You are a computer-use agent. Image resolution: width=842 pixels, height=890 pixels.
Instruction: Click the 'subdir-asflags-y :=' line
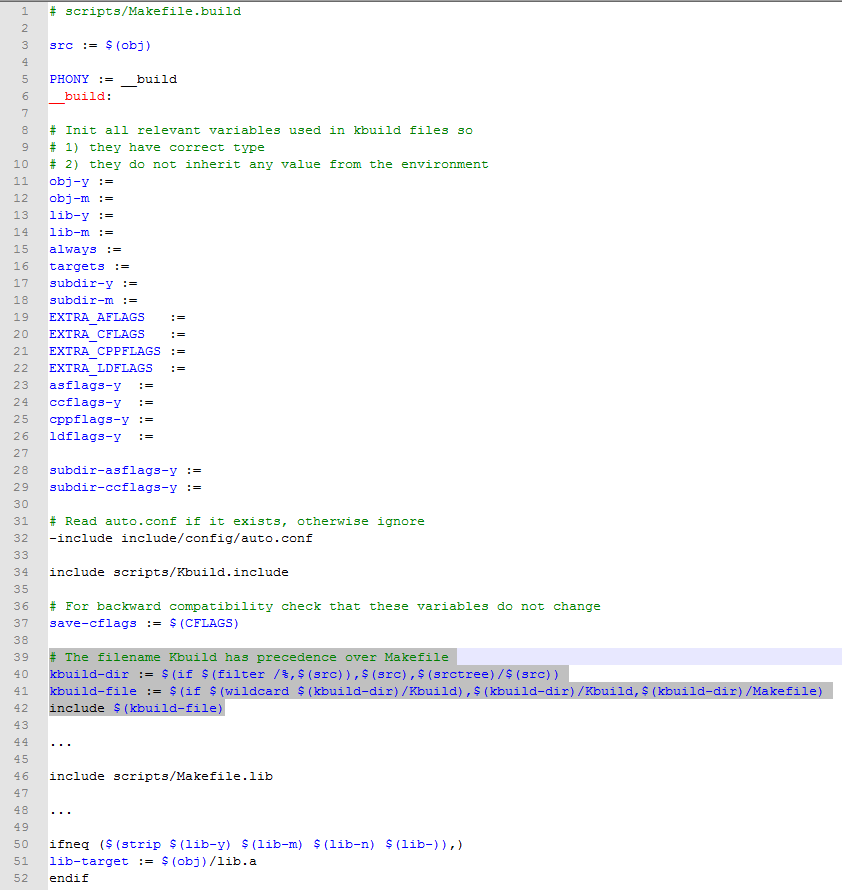click(x=125, y=471)
